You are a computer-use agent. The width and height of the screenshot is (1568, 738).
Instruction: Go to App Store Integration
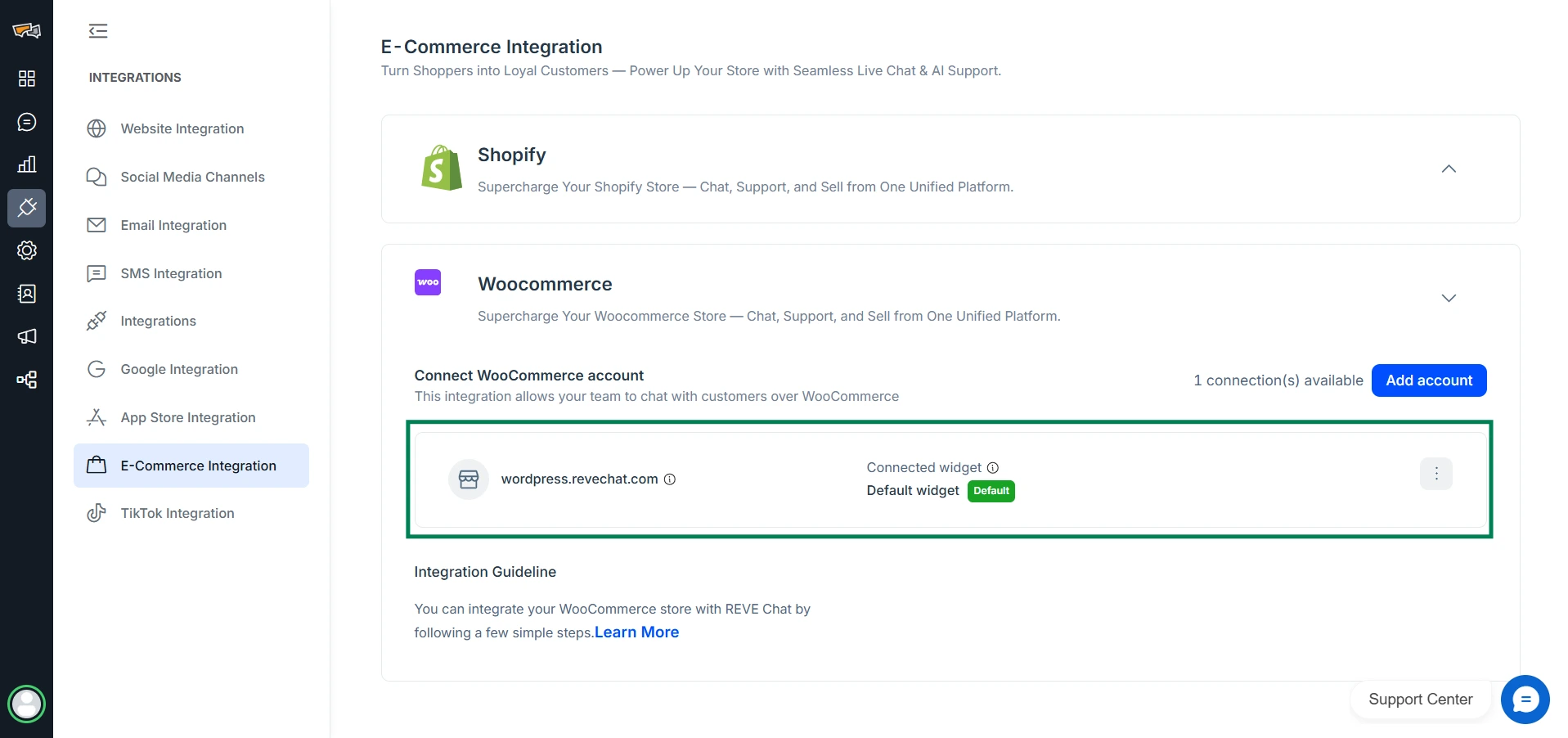pos(191,417)
